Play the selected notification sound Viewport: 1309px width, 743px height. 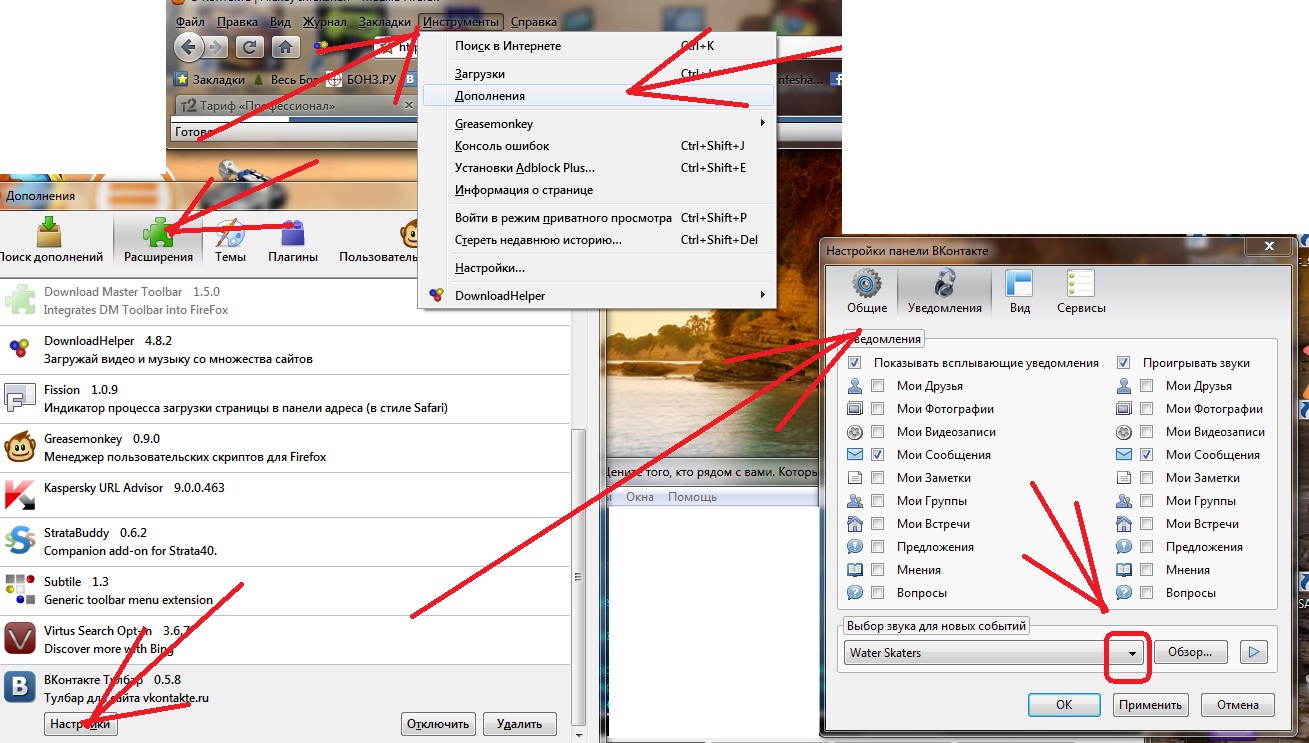(1254, 653)
